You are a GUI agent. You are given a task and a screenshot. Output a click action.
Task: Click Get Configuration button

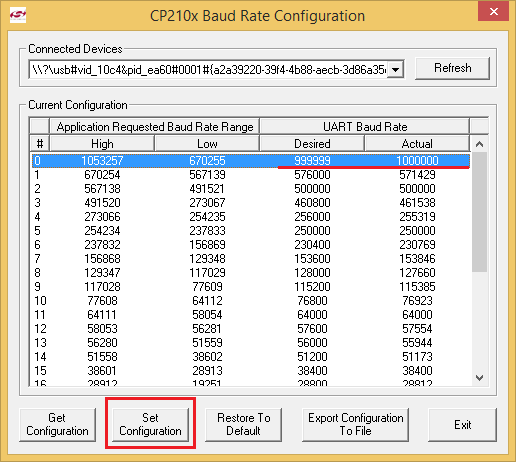coord(57,424)
